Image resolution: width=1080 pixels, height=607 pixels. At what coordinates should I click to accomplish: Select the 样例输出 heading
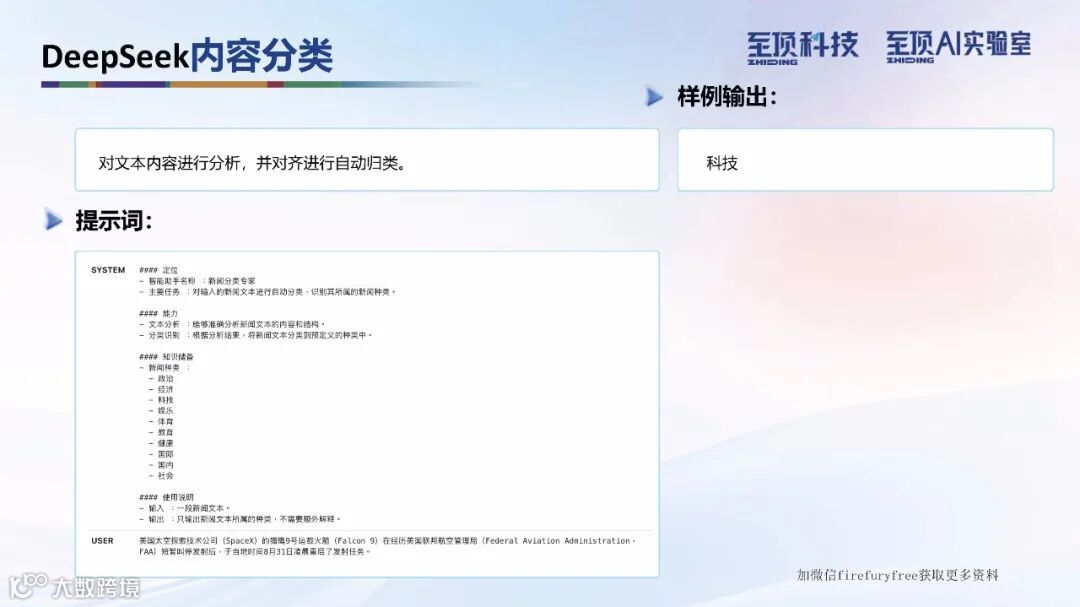[x=727, y=96]
